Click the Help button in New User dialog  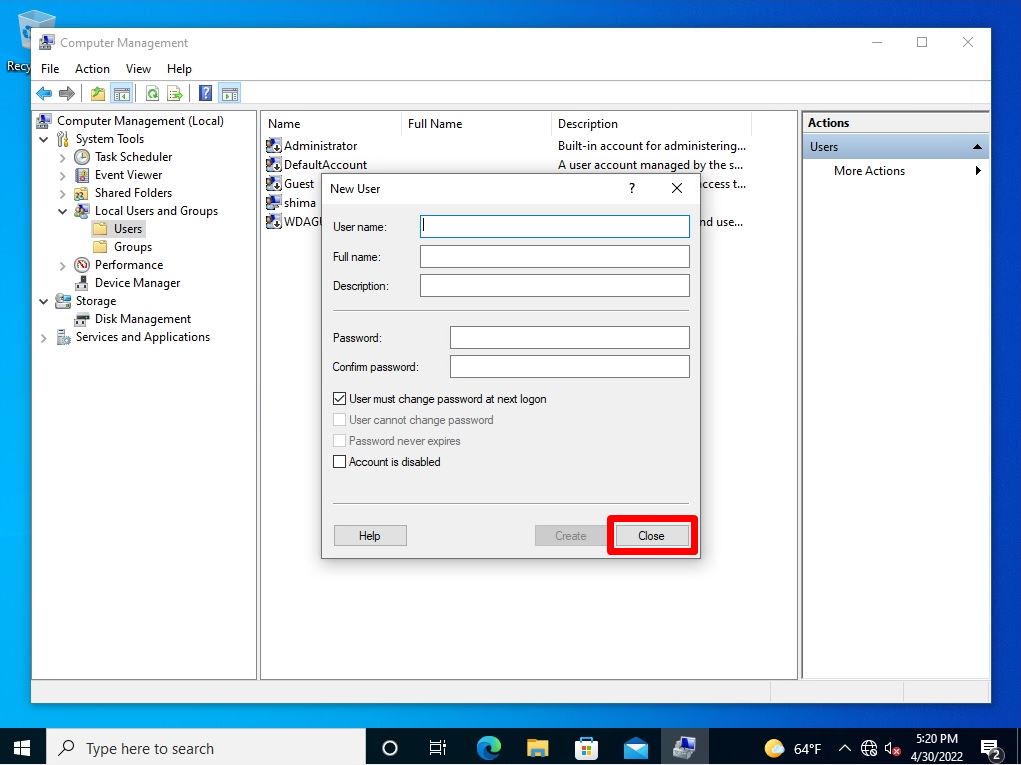(x=370, y=536)
